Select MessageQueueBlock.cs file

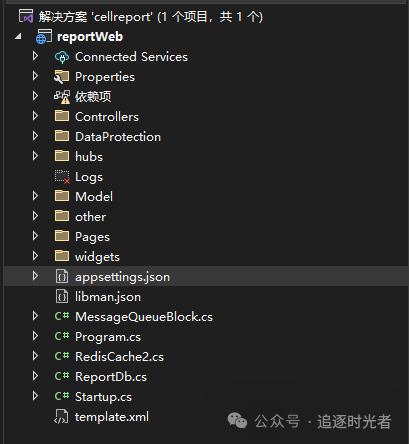pos(144,317)
